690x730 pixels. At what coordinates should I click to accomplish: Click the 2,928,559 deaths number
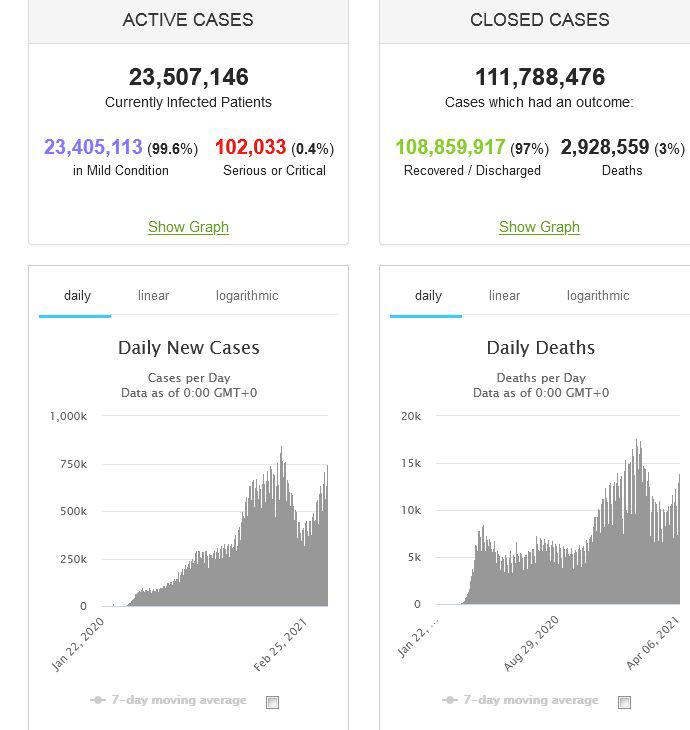click(605, 148)
